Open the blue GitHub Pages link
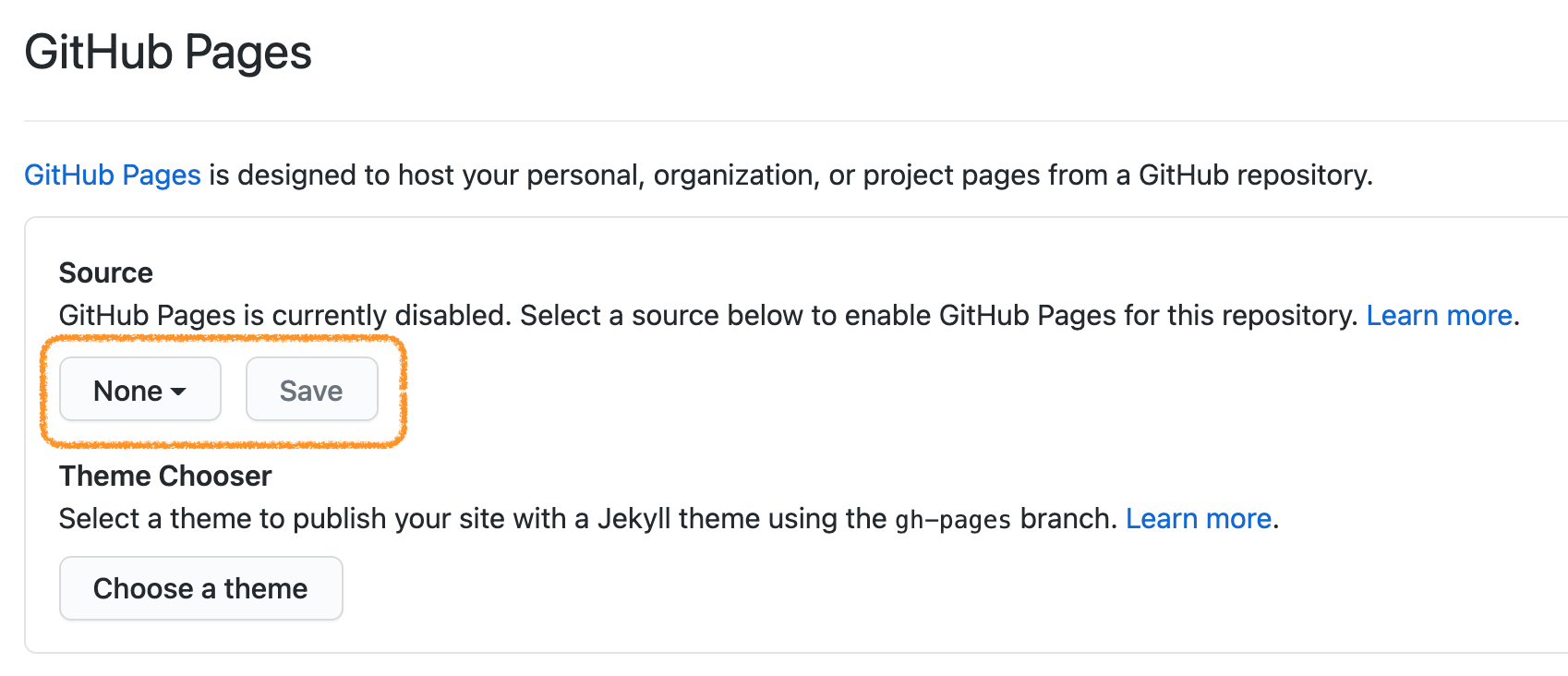 [x=113, y=175]
